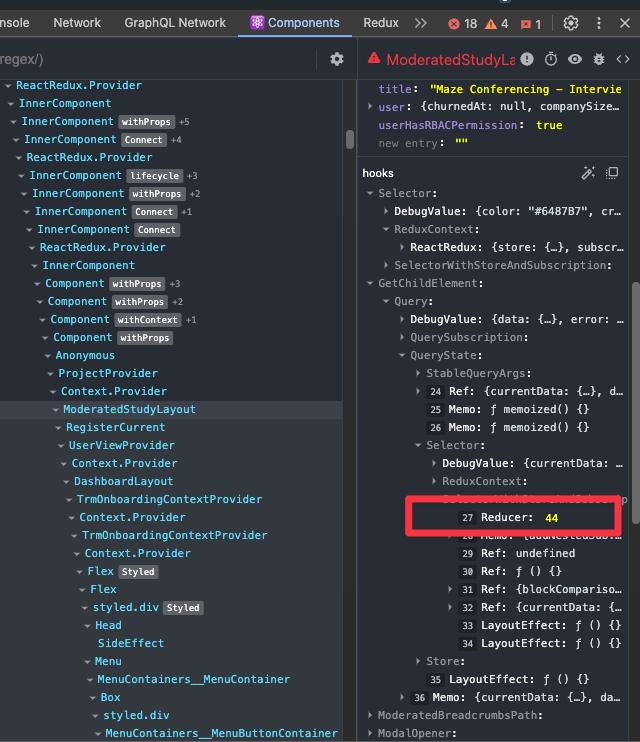This screenshot has height=742, width=640.
Task: Select MenuContainers__MenuContainer component
Action: [x=194, y=679]
